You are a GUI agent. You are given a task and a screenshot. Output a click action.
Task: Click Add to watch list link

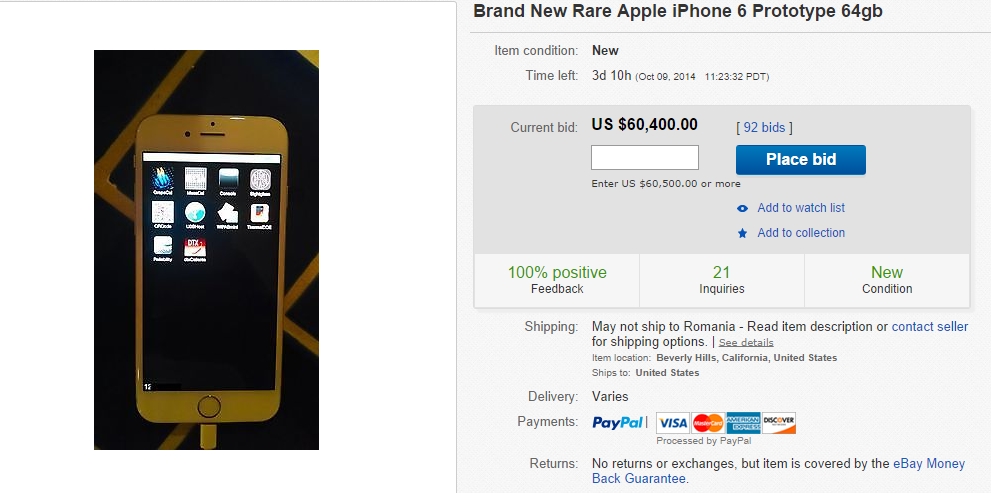coord(801,208)
